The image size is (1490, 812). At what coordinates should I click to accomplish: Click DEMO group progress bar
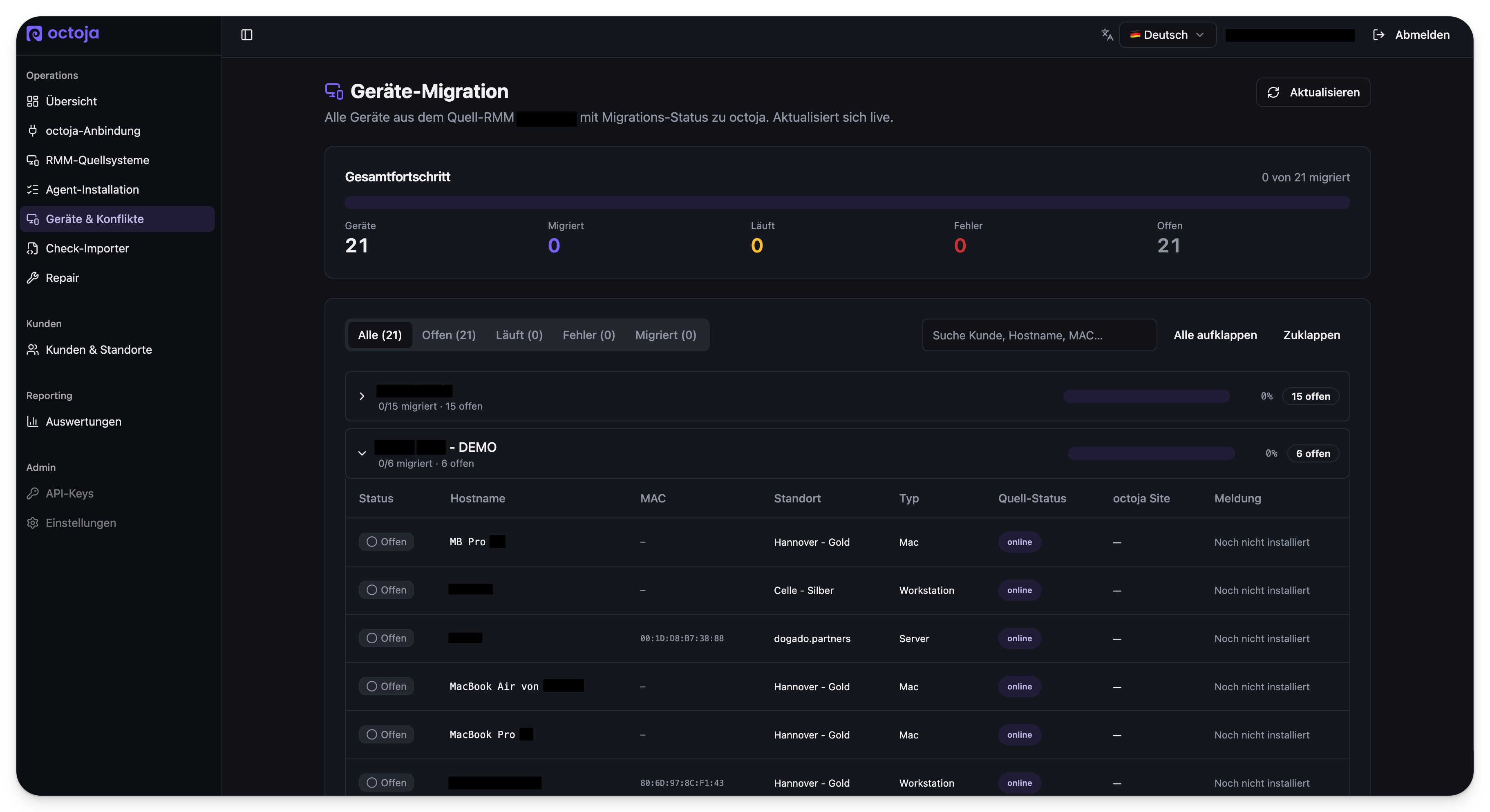[x=1151, y=454]
